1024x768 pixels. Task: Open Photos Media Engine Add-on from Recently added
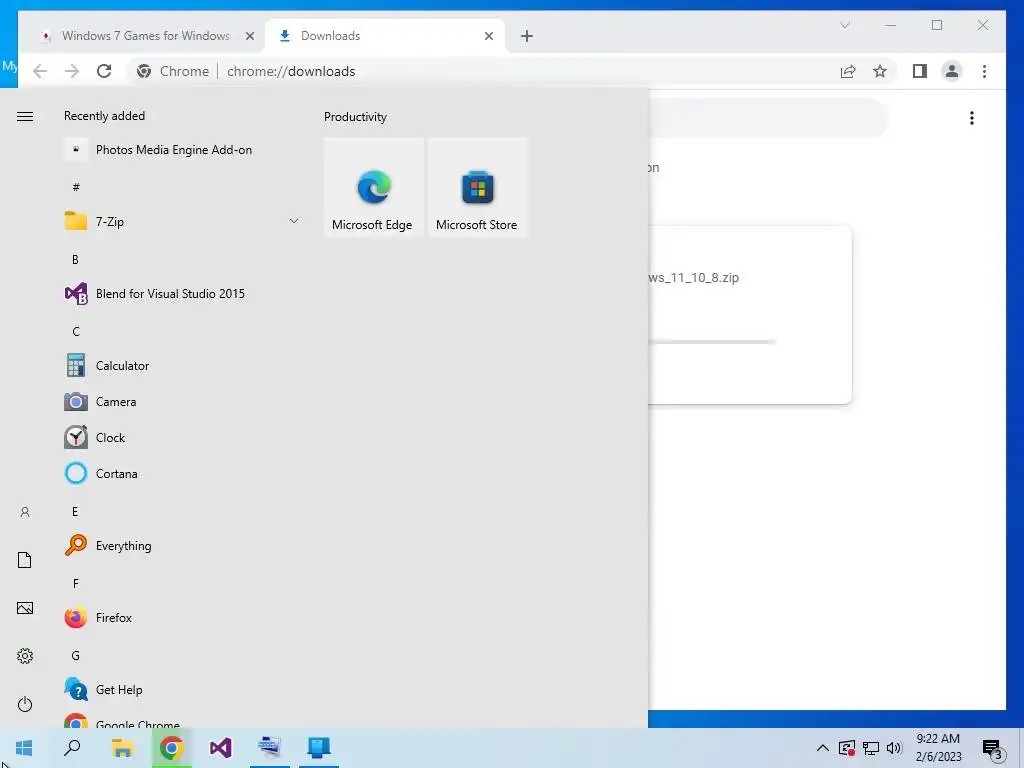pyautogui.click(x=182, y=150)
